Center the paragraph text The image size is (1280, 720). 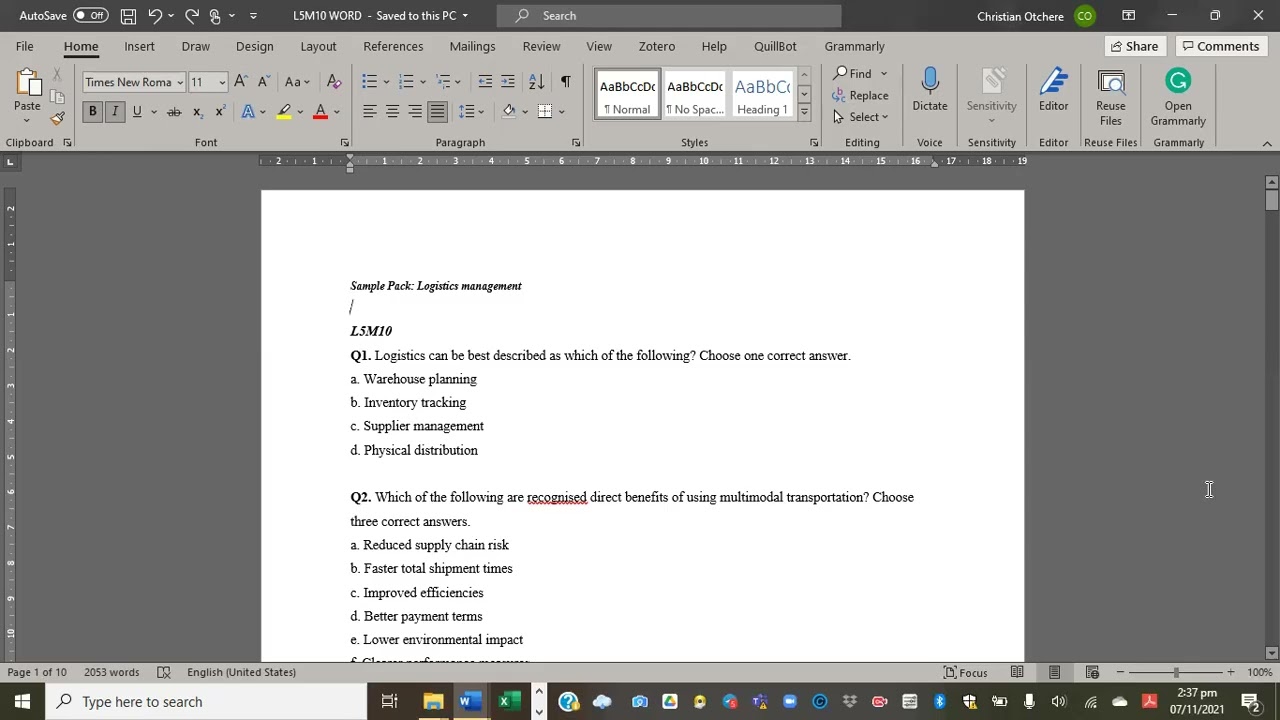(x=392, y=111)
